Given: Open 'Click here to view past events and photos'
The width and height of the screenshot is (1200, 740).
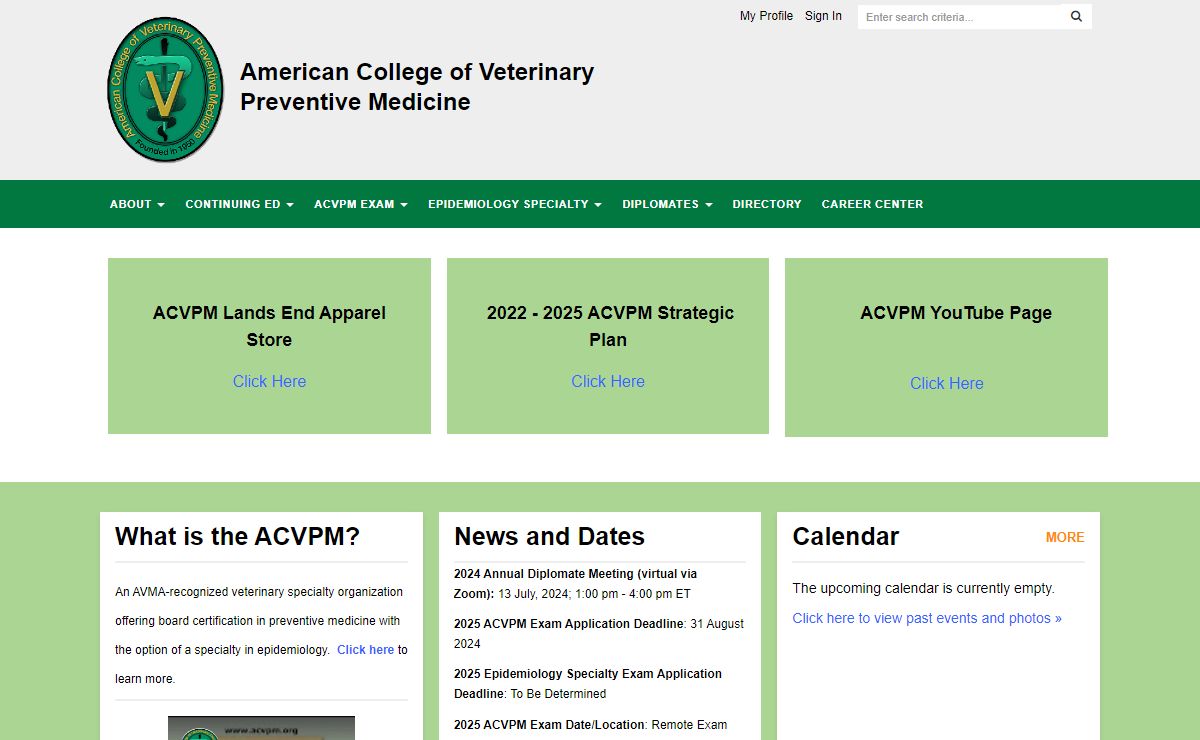Looking at the screenshot, I should (x=927, y=618).
